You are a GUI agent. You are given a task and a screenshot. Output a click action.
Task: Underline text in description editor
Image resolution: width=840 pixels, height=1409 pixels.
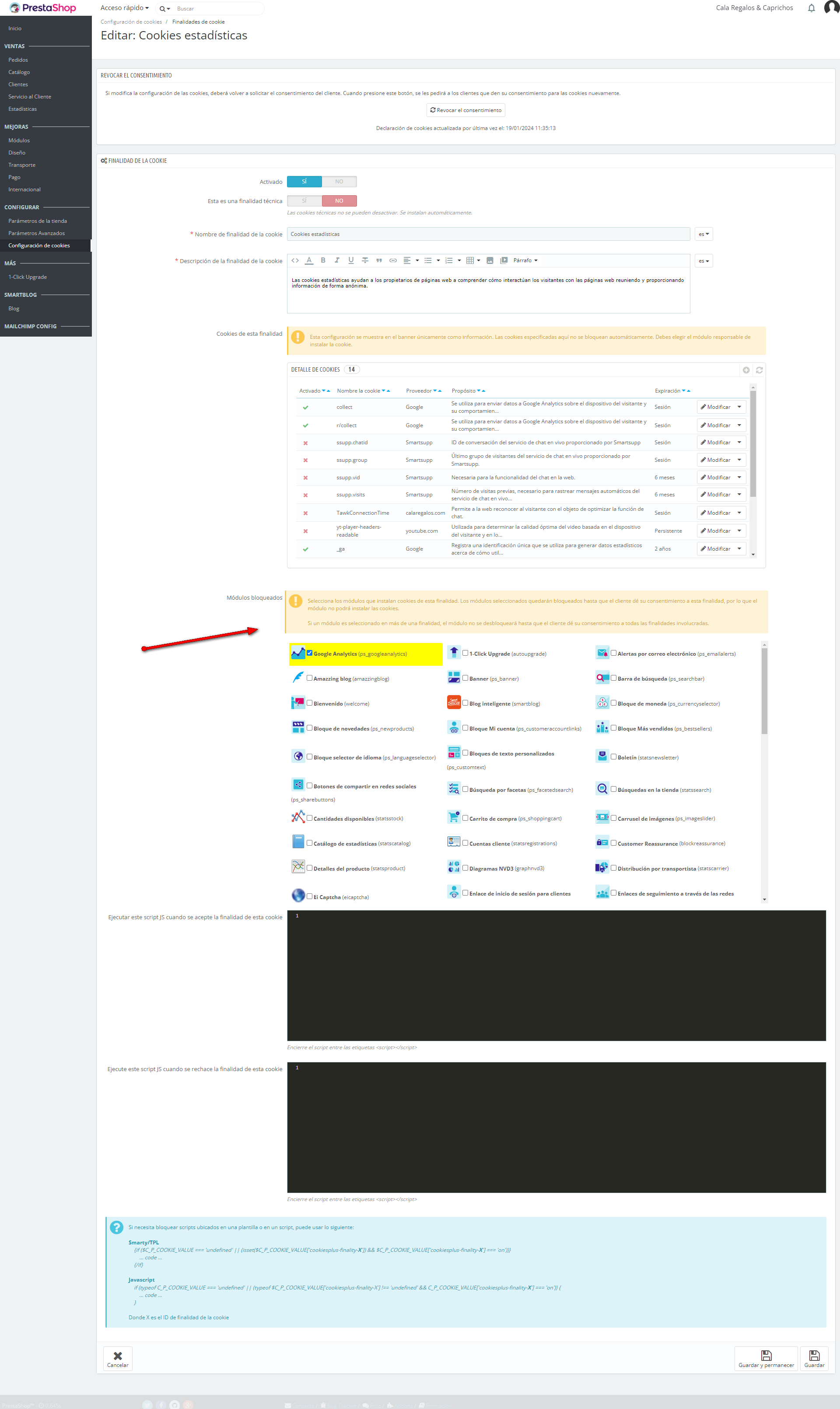tap(351, 260)
